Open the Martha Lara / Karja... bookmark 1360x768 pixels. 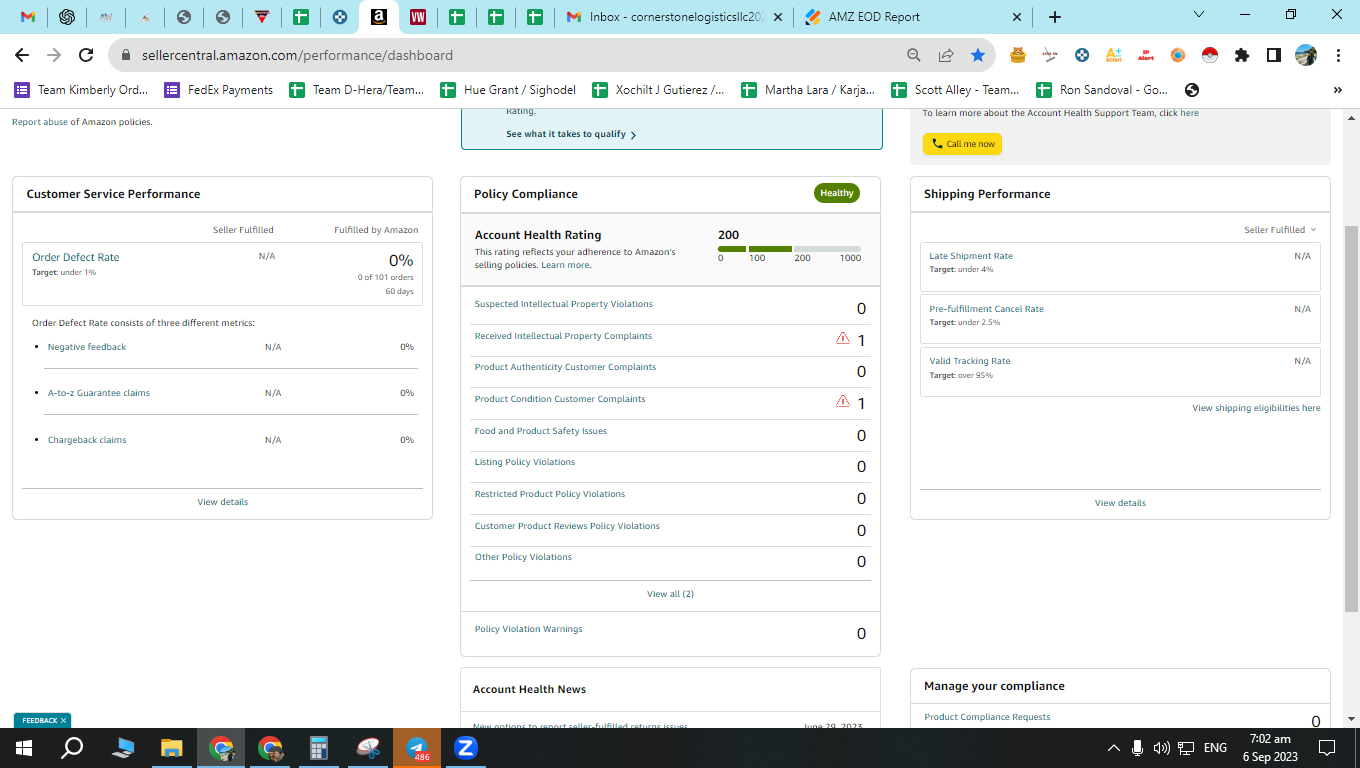point(808,90)
